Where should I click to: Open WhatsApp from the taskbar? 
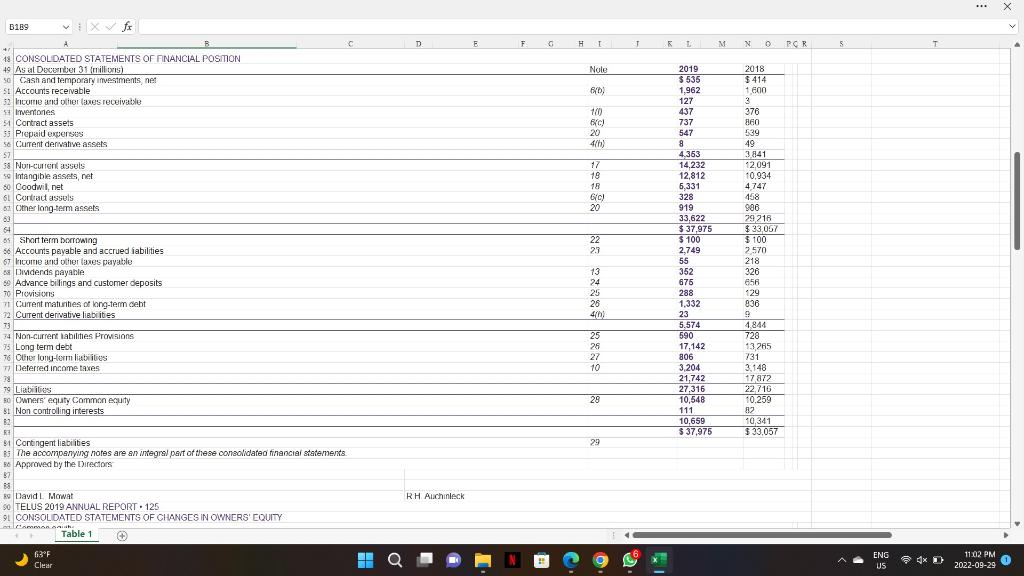(630, 560)
